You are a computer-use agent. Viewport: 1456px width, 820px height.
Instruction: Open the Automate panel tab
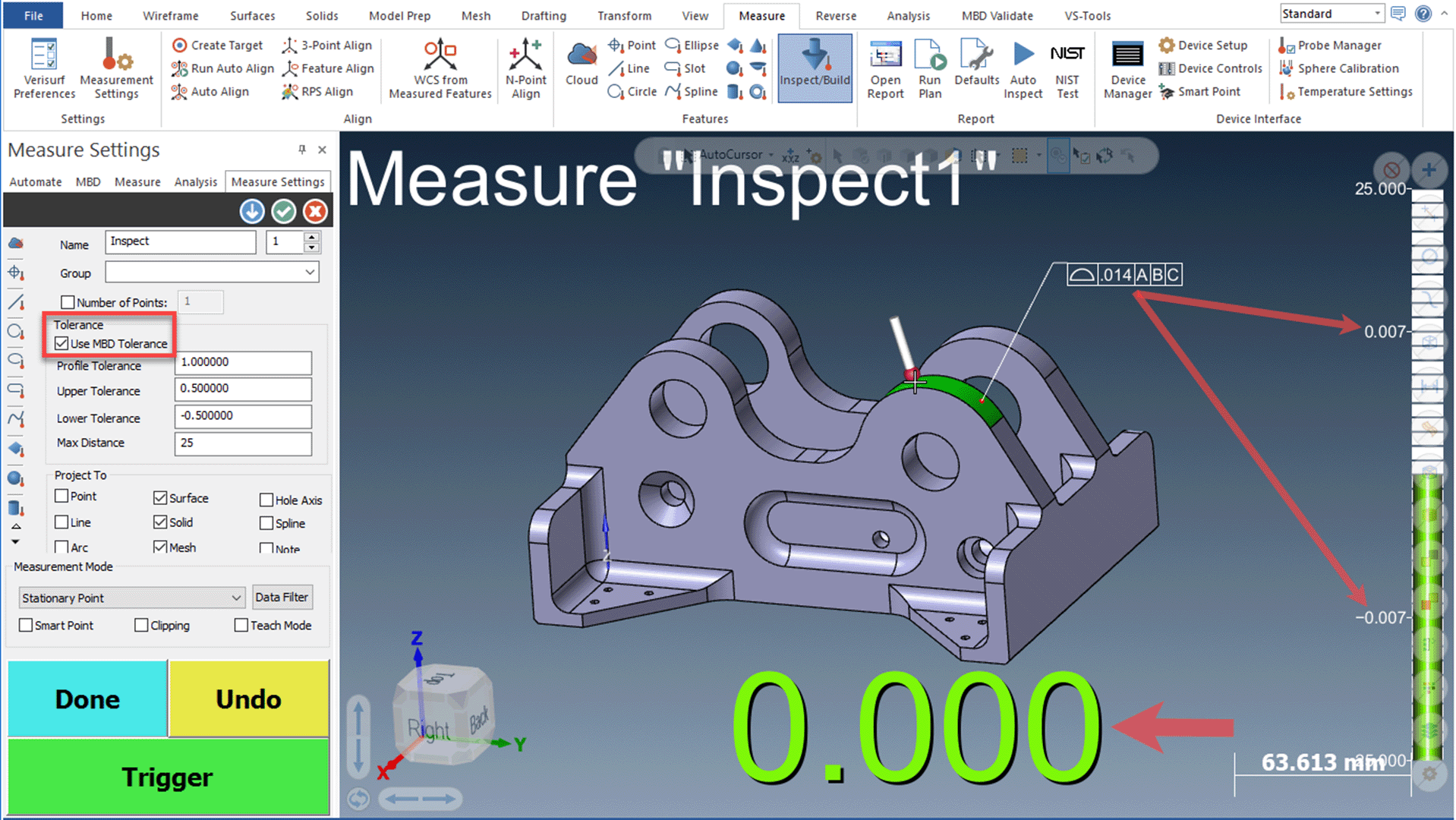36,182
